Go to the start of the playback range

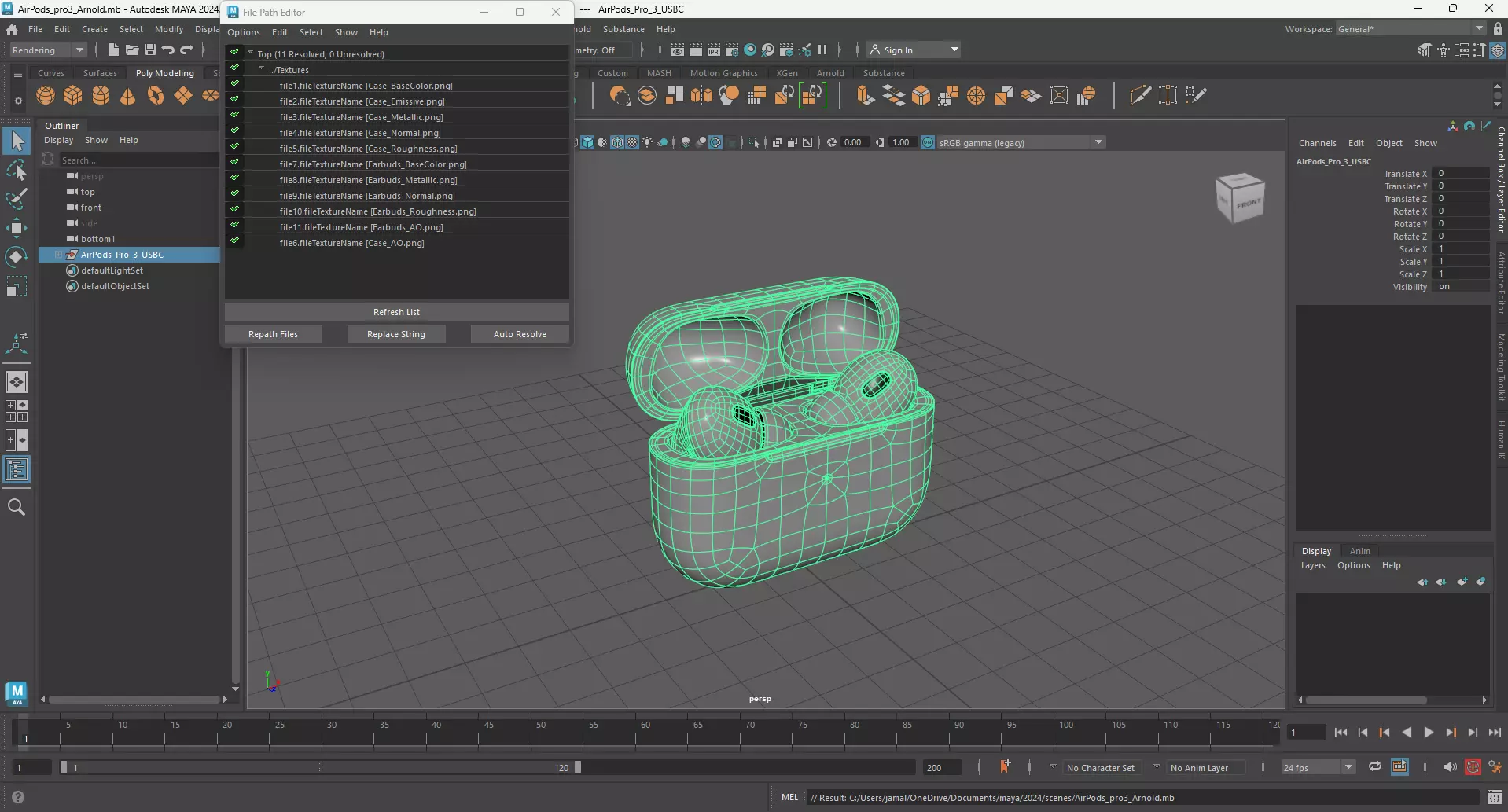coord(1341,732)
